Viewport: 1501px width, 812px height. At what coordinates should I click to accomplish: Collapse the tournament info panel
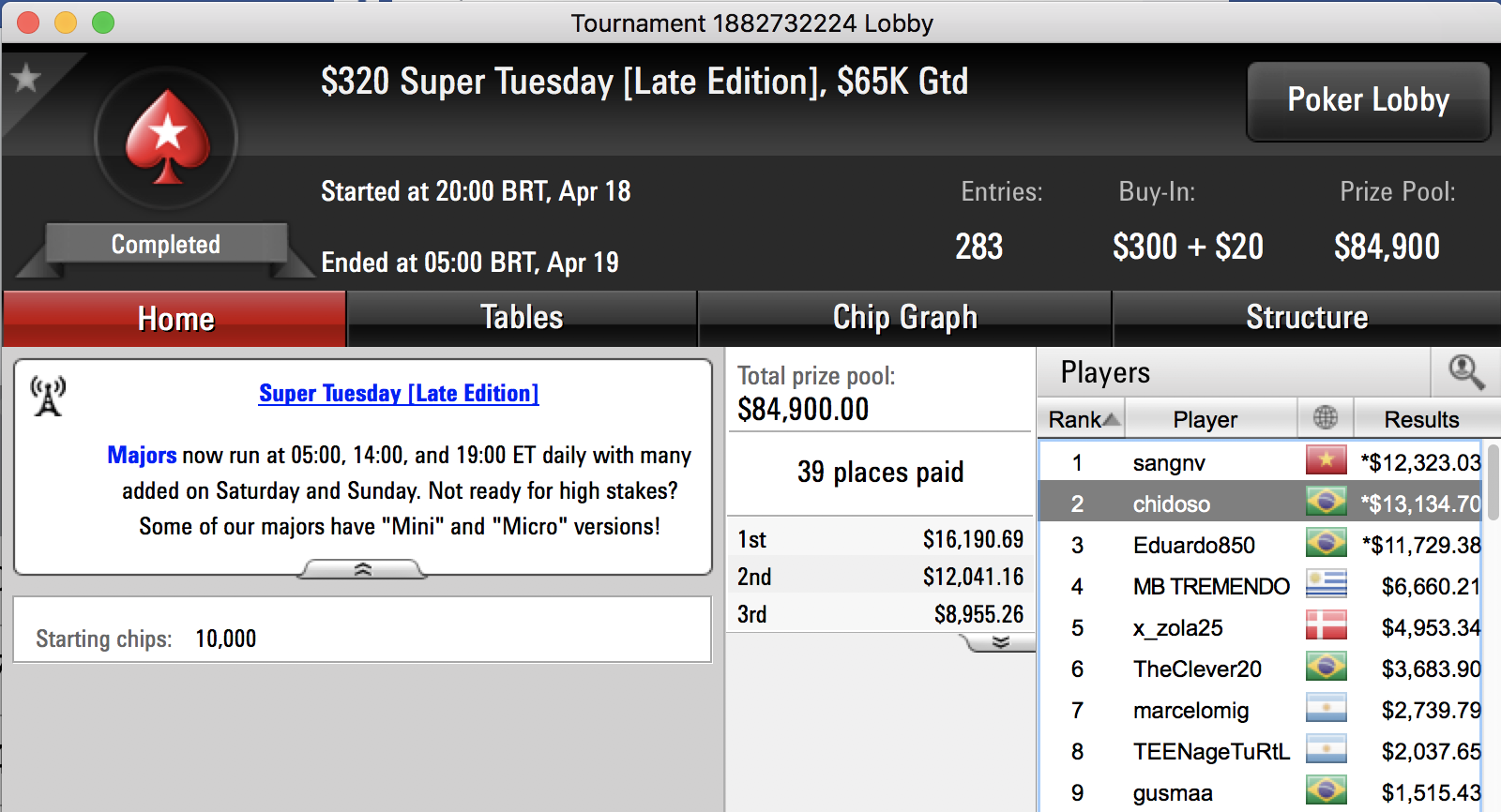click(x=363, y=569)
